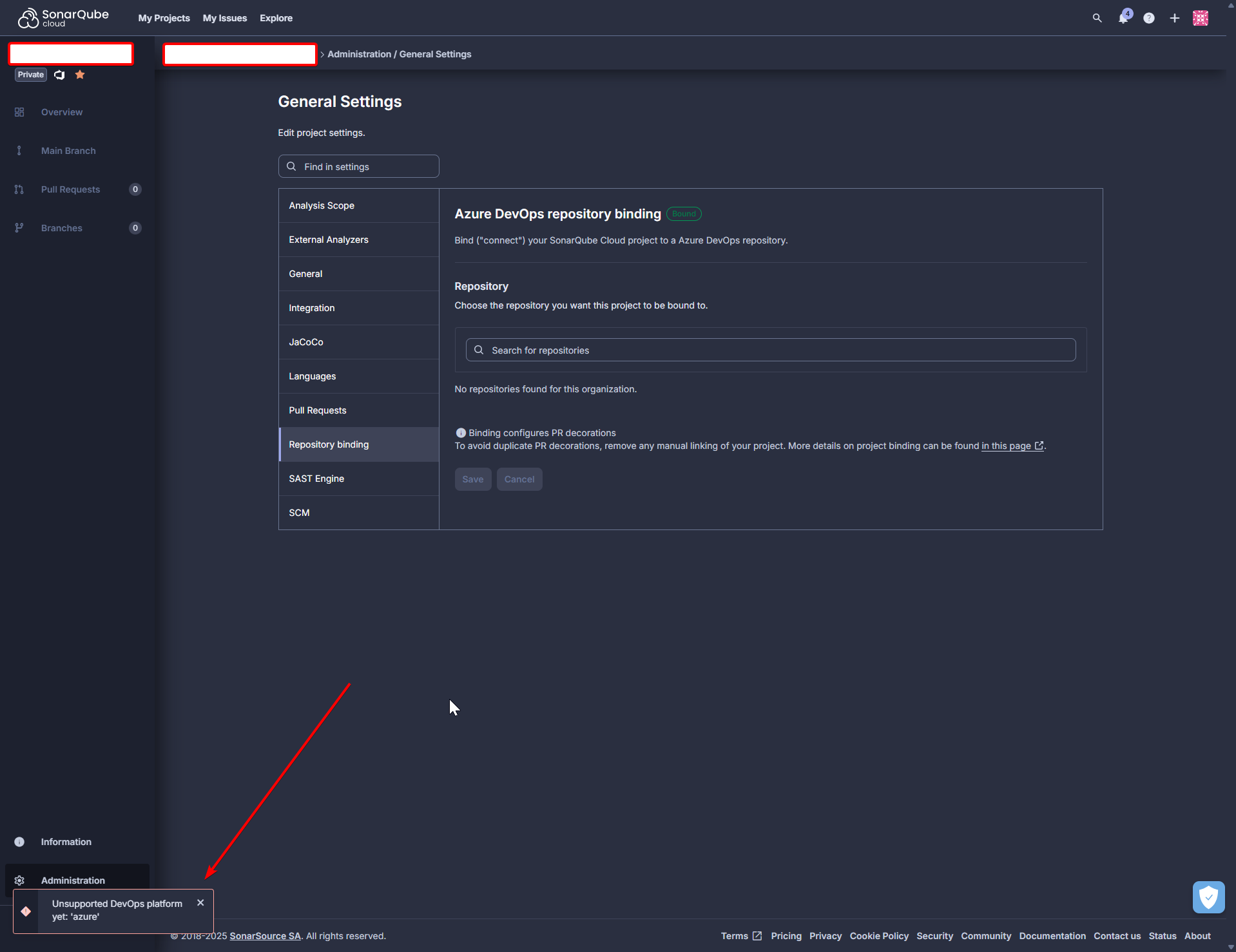Open My Projects in the top navigation

(164, 18)
